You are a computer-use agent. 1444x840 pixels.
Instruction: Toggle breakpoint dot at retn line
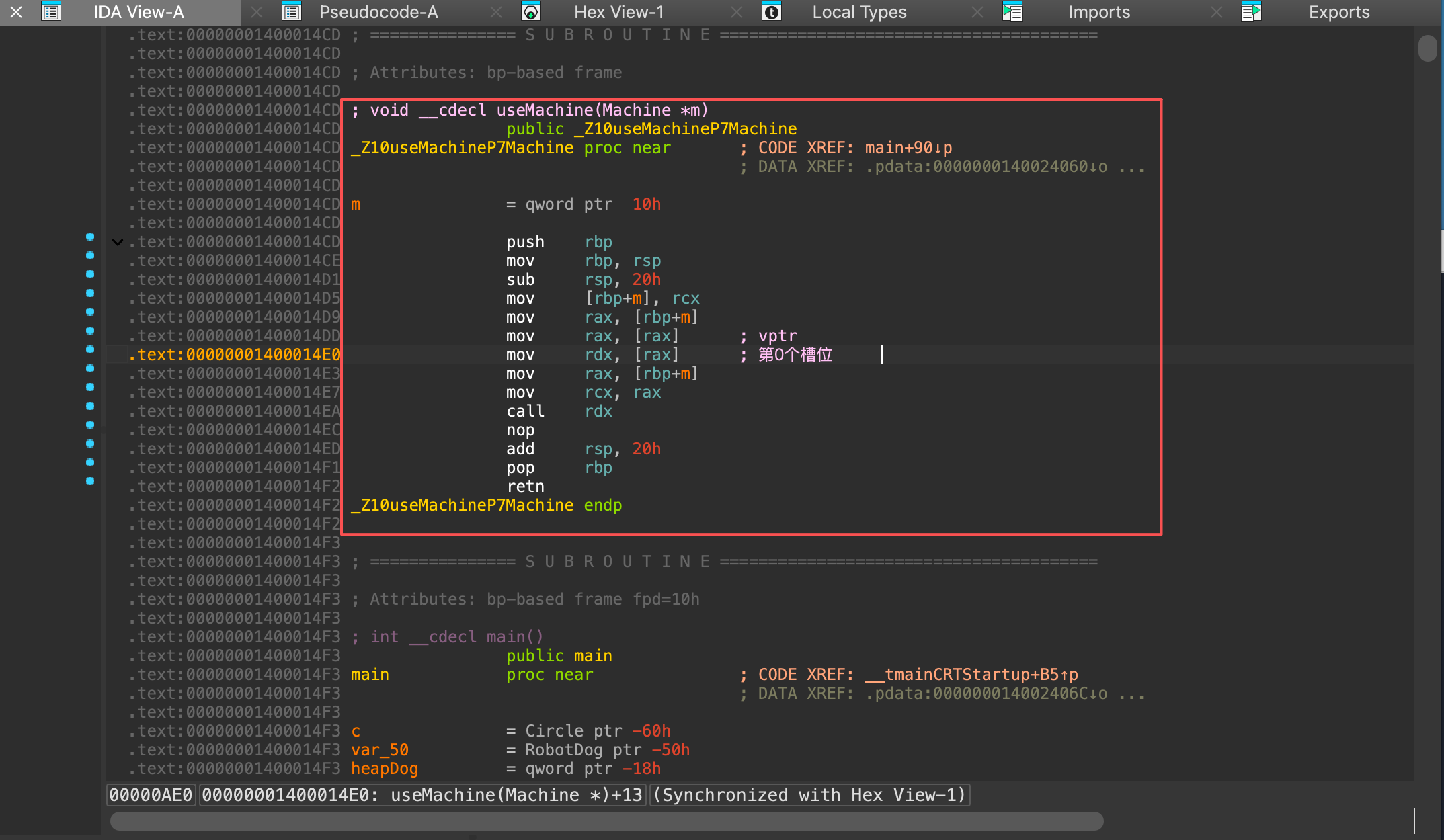coord(90,481)
